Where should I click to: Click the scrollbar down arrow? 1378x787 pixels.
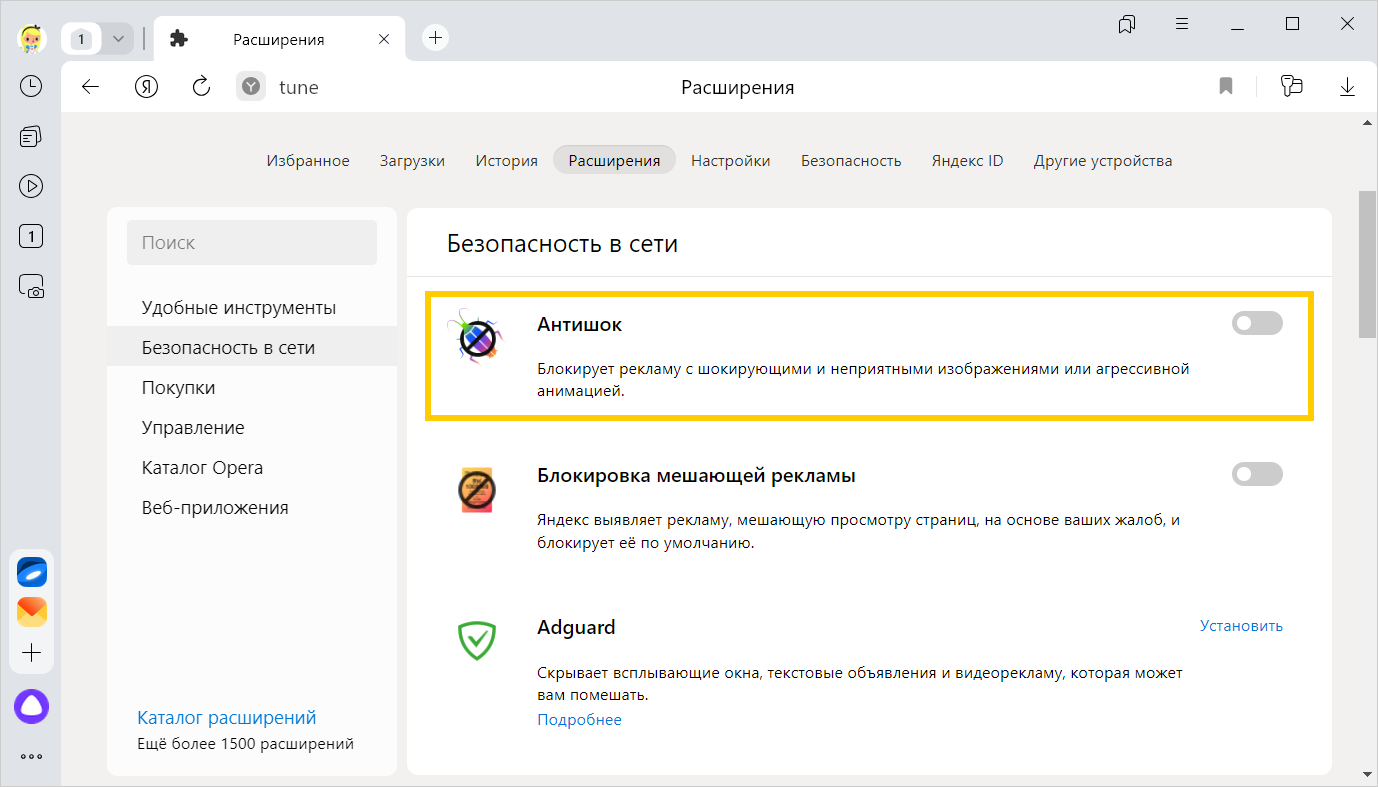pyautogui.click(x=1367, y=773)
